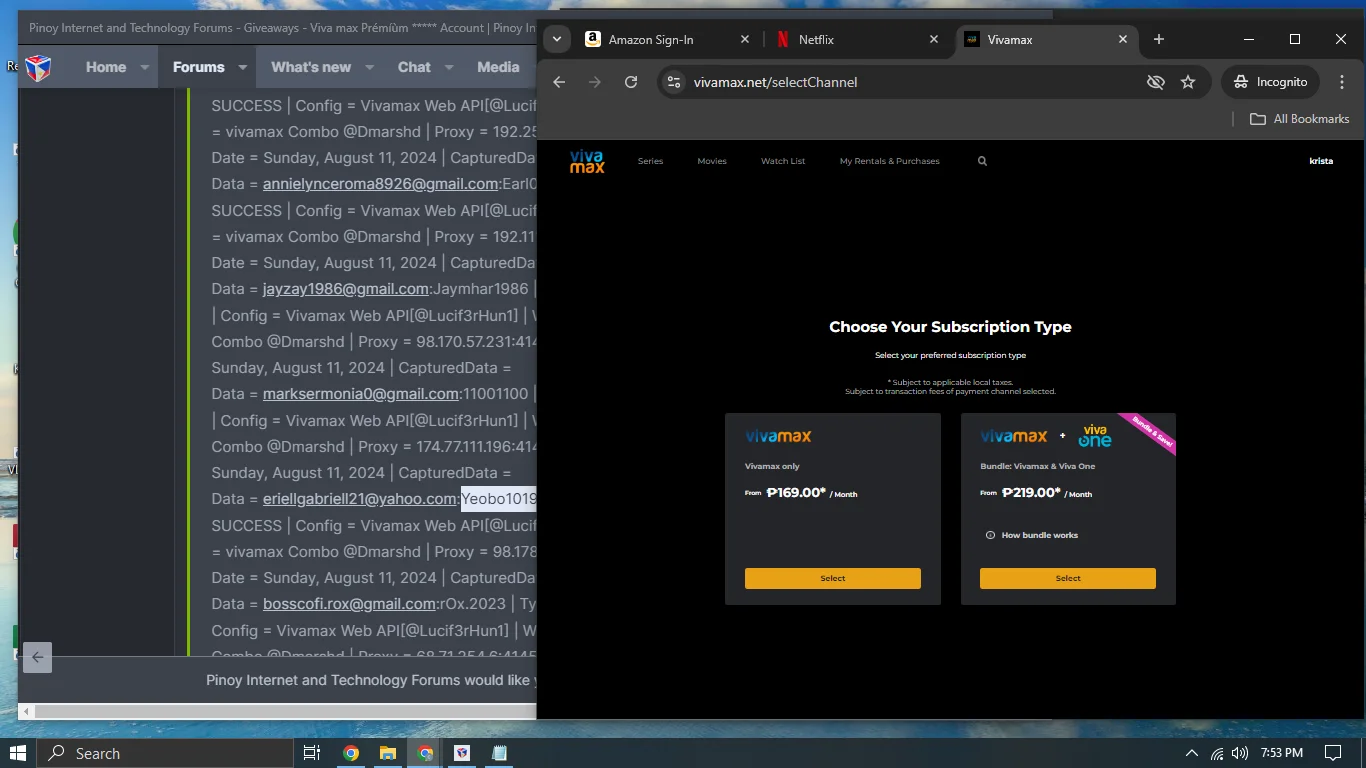The width and height of the screenshot is (1366, 768).
Task: Open the Movies page on Vivamax
Action: [x=712, y=161]
